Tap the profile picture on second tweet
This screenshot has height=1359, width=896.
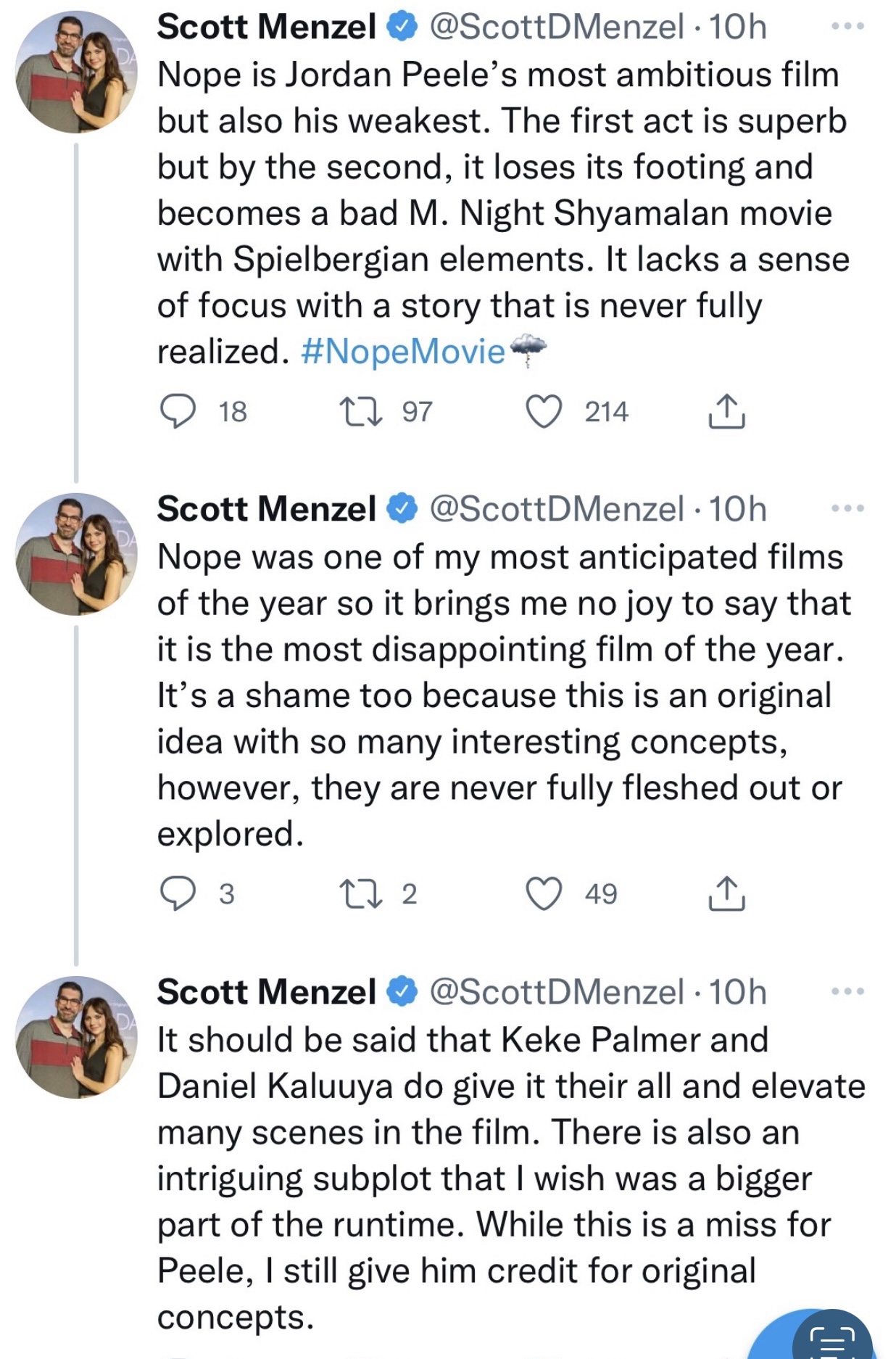[x=76, y=554]
